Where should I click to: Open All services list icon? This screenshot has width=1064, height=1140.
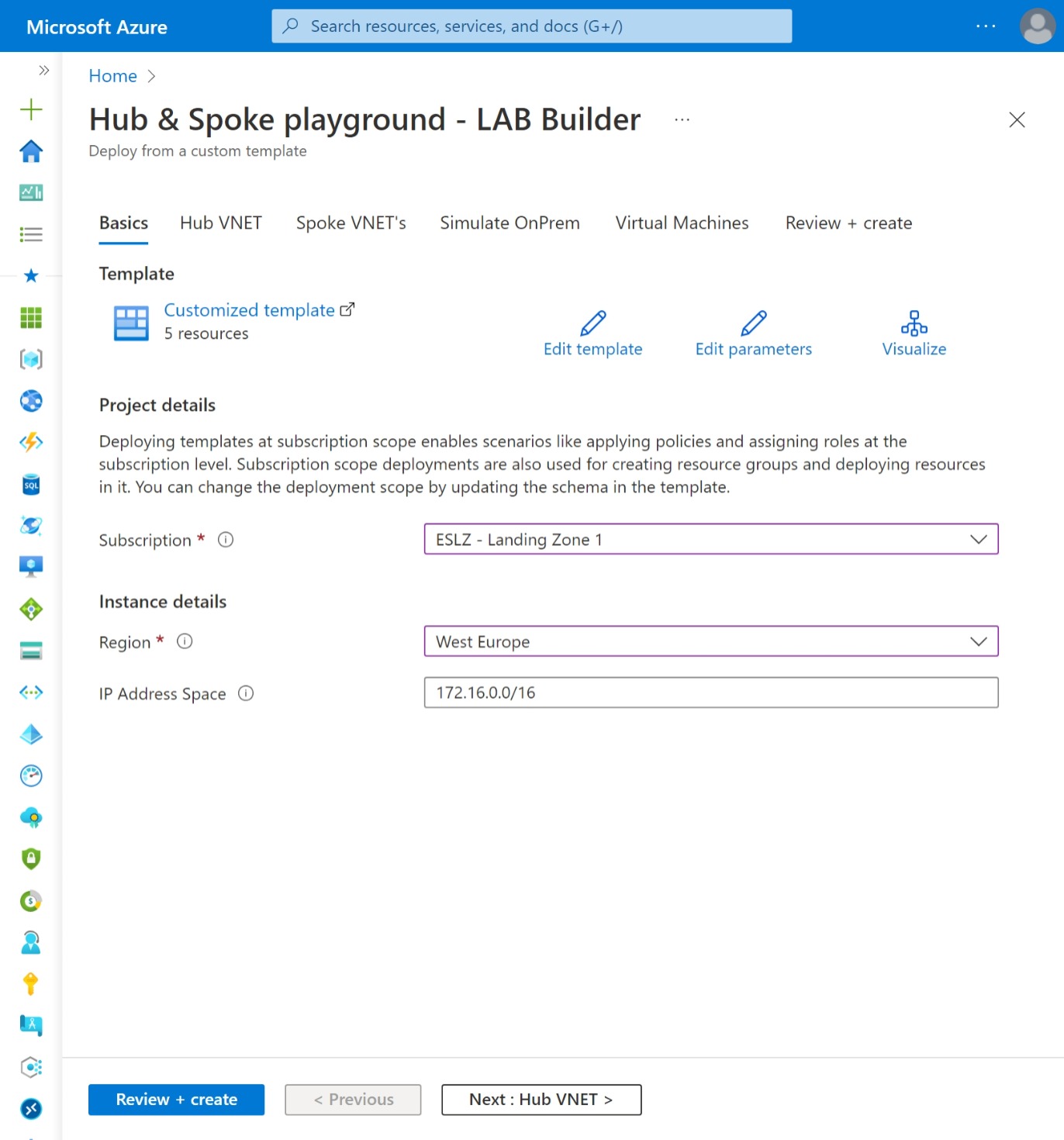pyautogui.click(x=31, y=234)
